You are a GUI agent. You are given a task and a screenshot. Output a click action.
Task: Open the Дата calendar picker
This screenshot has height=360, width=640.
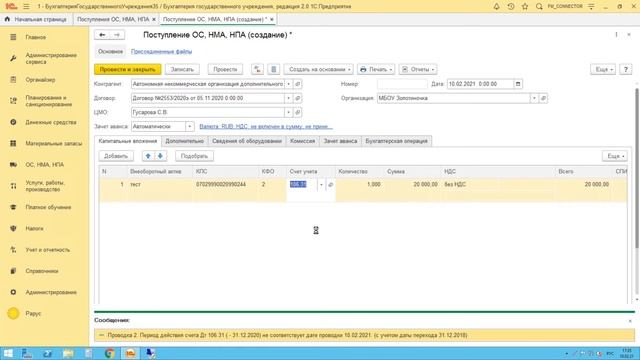(x=518, y=84)
